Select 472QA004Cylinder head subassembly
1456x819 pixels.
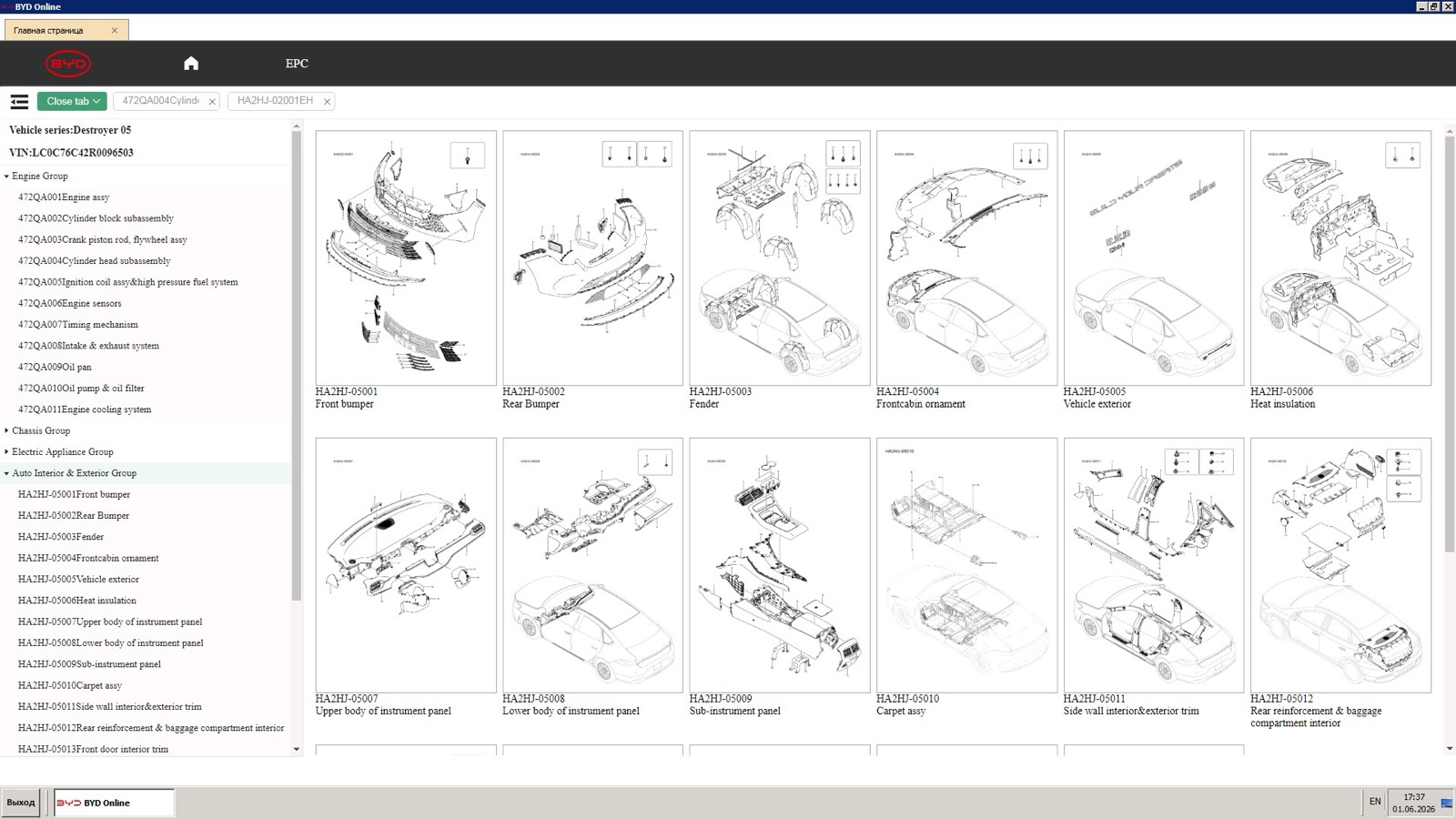pos(95,261)
